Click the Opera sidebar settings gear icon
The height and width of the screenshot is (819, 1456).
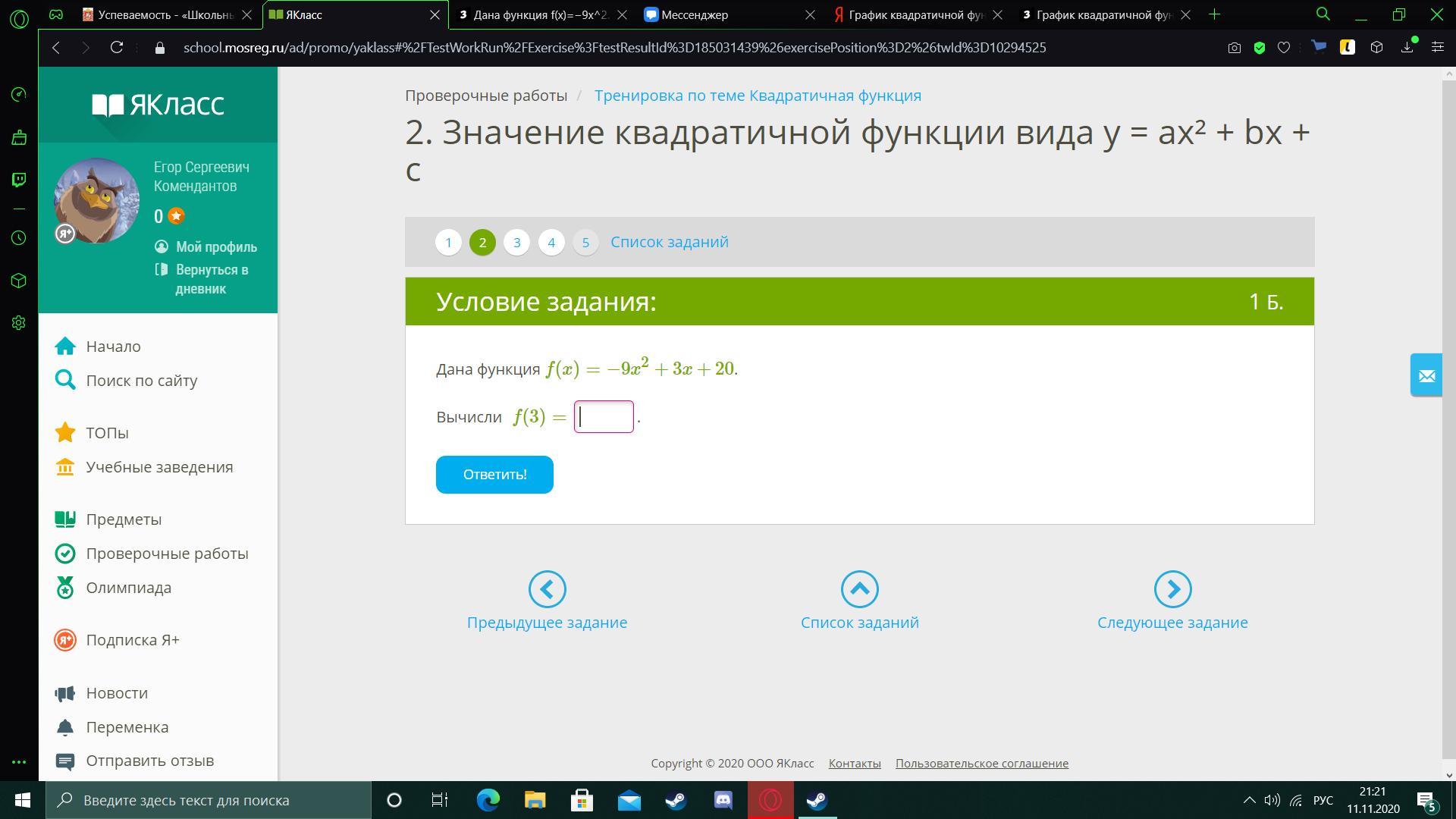pyautogui.click(x=19, y=323)
